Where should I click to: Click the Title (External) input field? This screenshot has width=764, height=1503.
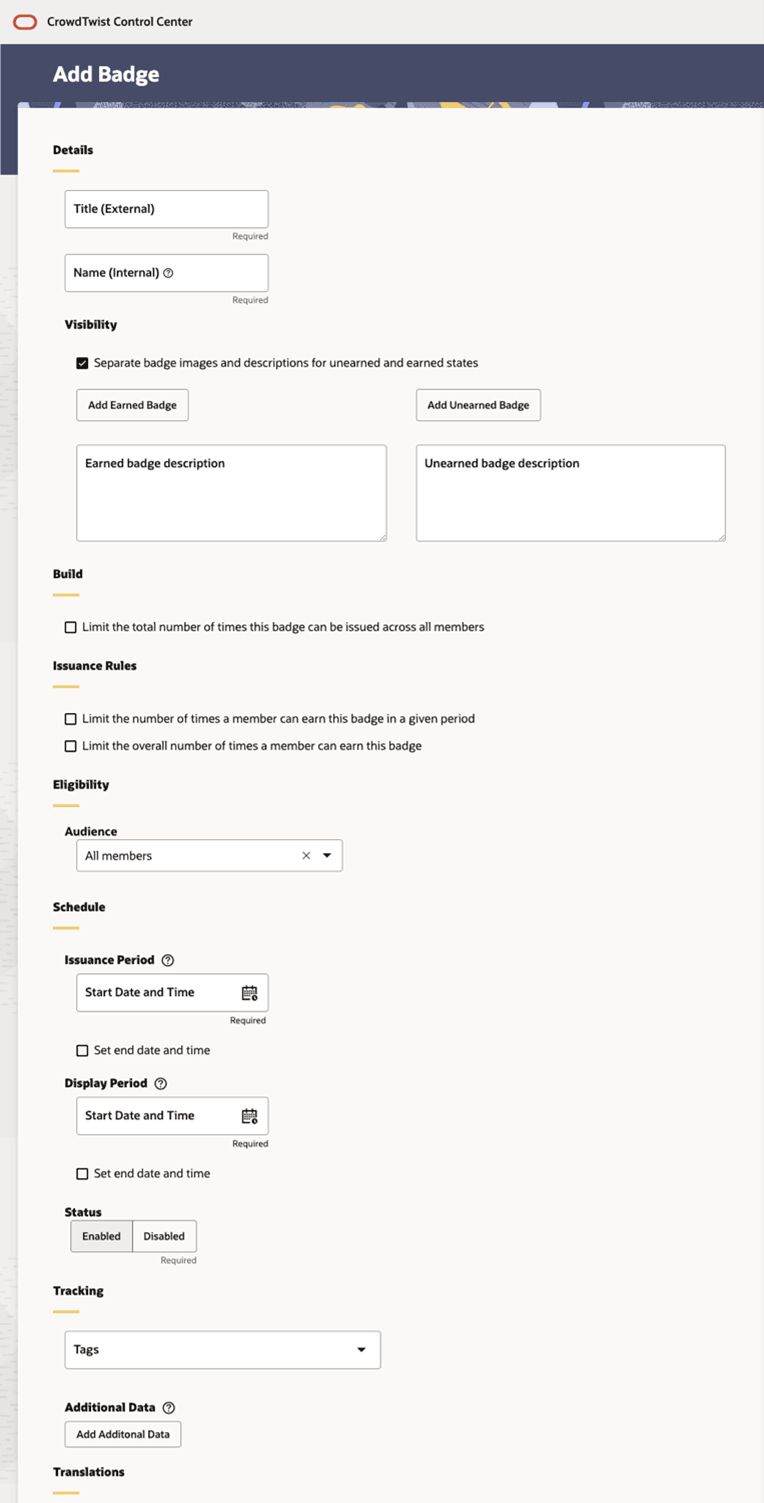click(167, 209)
